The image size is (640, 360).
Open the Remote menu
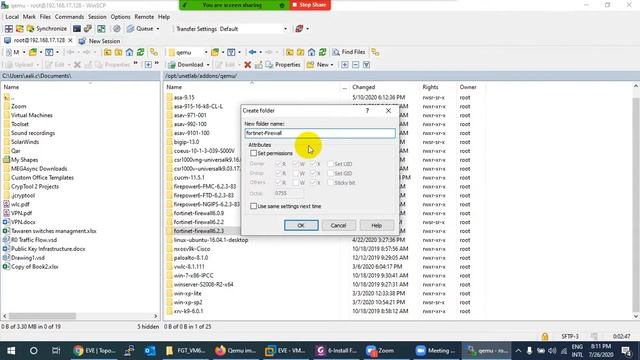[144, 17]
